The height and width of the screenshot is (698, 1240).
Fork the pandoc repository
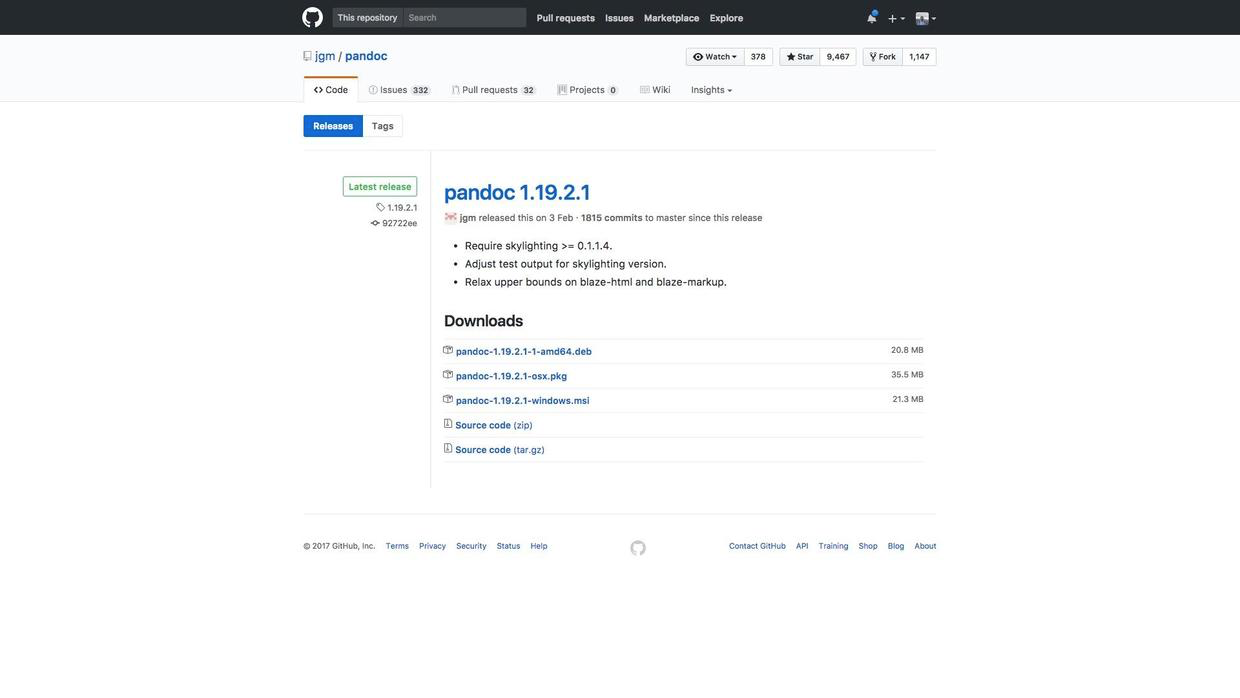(883, 57)
